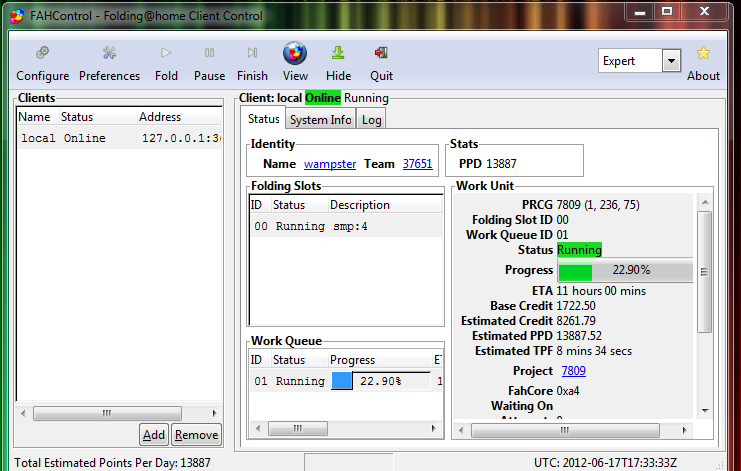Click the Quit exit icon
741x471 pixels.
click(x=381, y=53)
